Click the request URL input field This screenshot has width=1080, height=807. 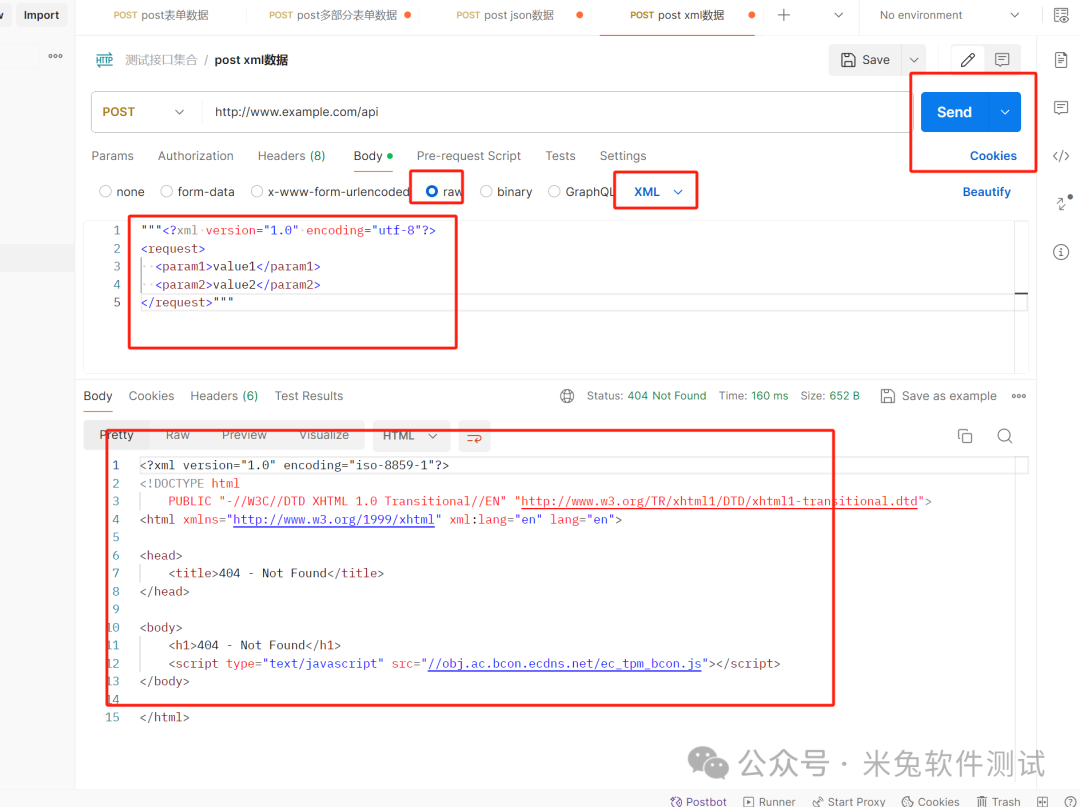557,112
